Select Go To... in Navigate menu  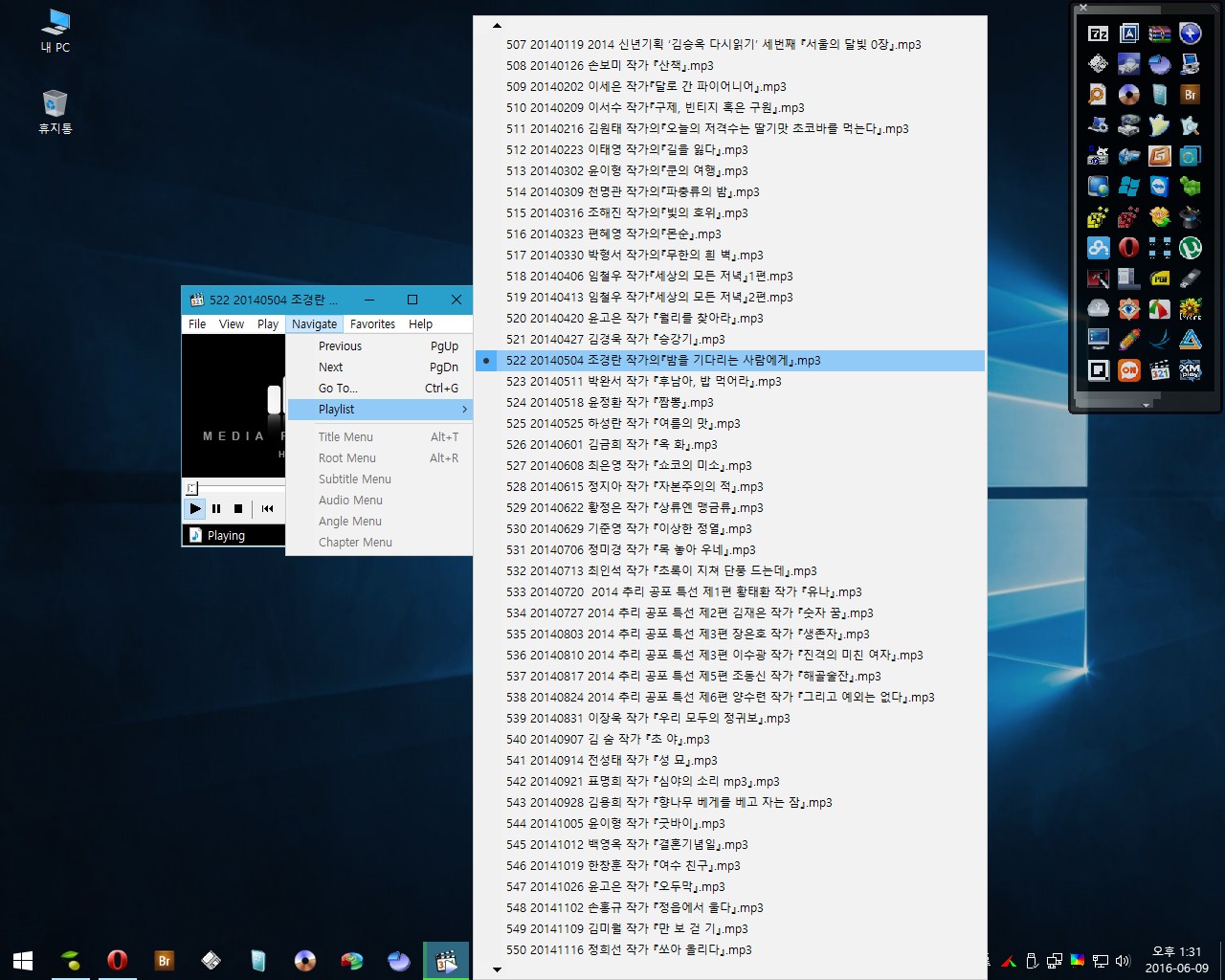point(380,389)
